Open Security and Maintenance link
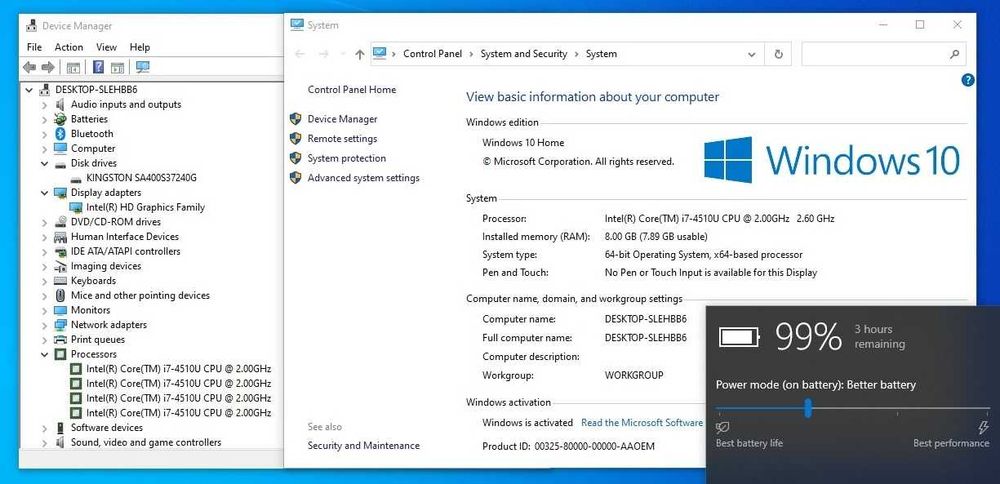 (x=364, y=446)
